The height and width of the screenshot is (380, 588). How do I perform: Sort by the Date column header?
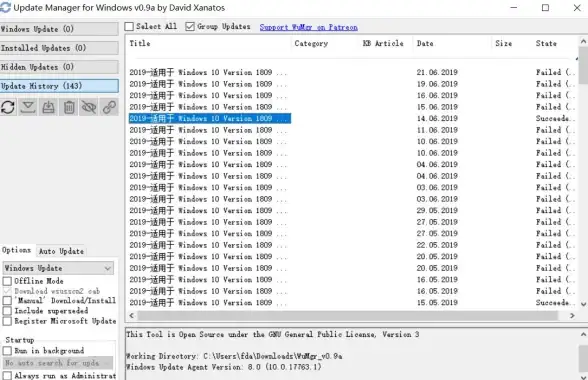coord(452,44)
